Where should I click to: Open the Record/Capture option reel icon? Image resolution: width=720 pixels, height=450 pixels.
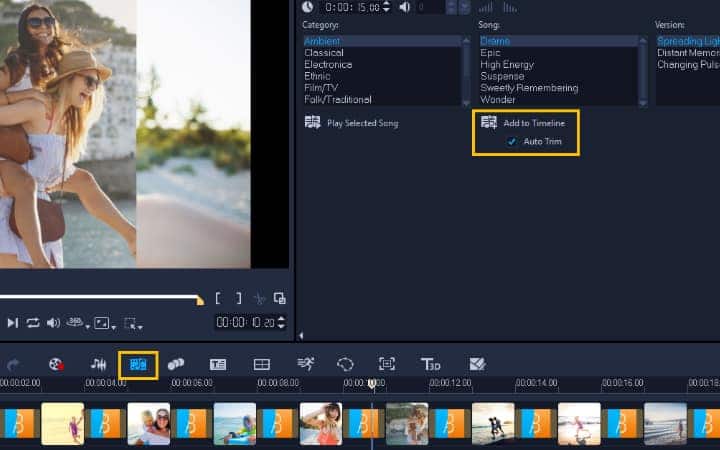(57, 364)
